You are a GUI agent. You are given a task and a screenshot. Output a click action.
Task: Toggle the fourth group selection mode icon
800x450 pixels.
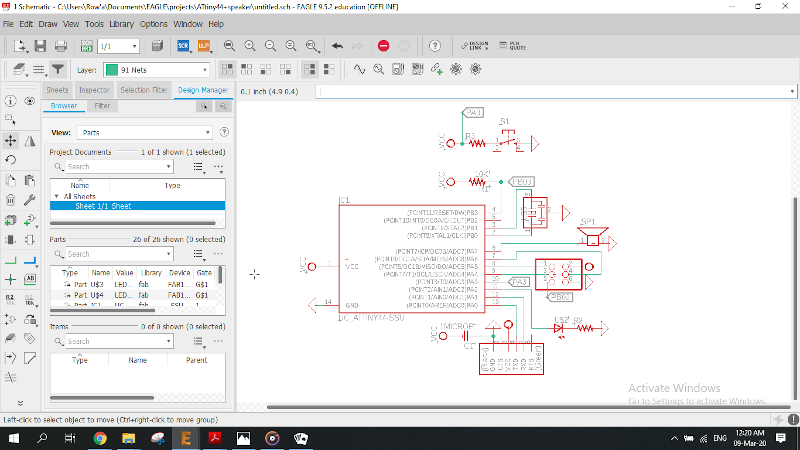coord(285,69)
